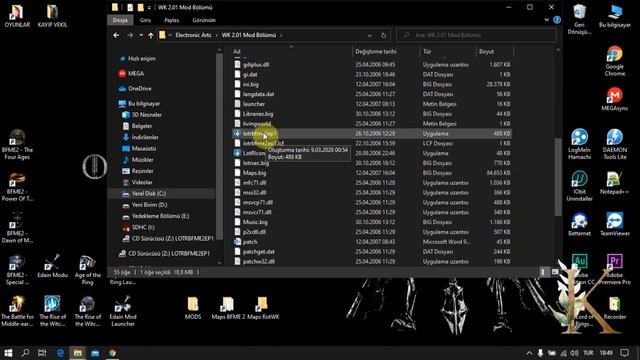The image size is (640, 360).
Task: Open 3D Nesneler in navigation pane
Action: point(147,115)
